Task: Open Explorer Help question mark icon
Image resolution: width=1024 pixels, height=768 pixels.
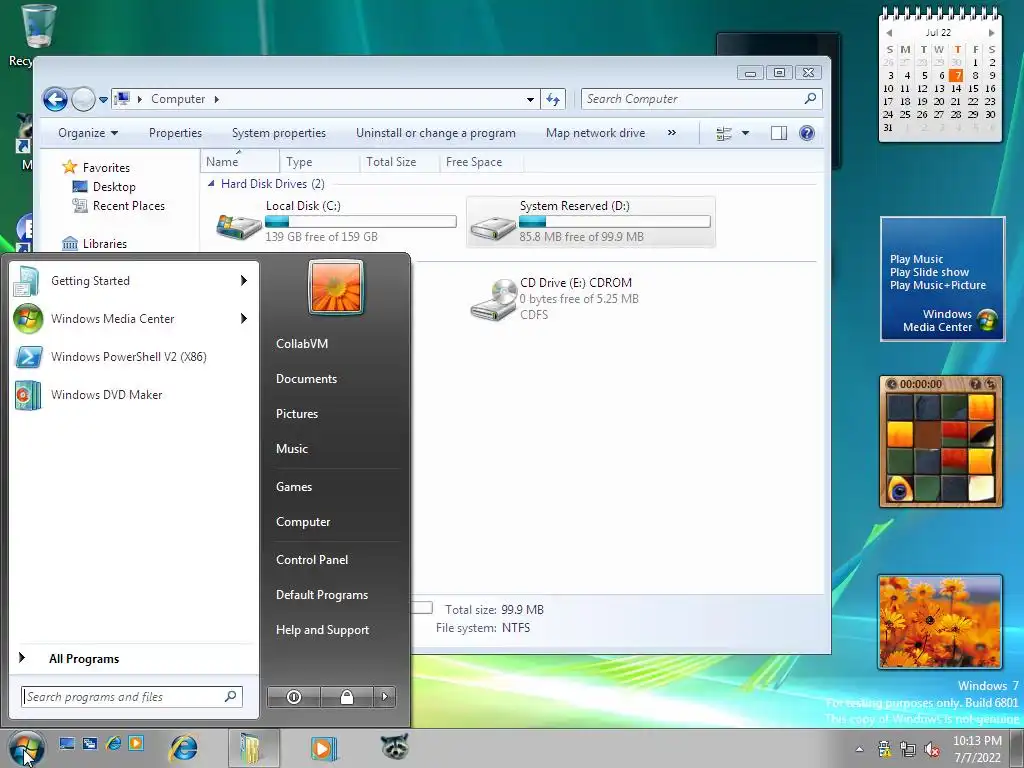Action: [x=807, y=133]
